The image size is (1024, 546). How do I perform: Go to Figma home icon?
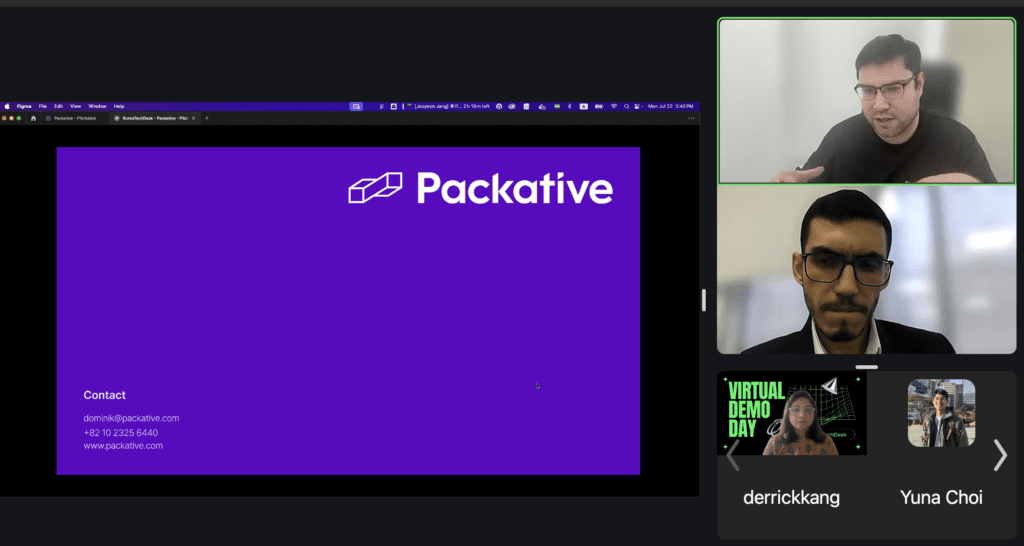33,118
